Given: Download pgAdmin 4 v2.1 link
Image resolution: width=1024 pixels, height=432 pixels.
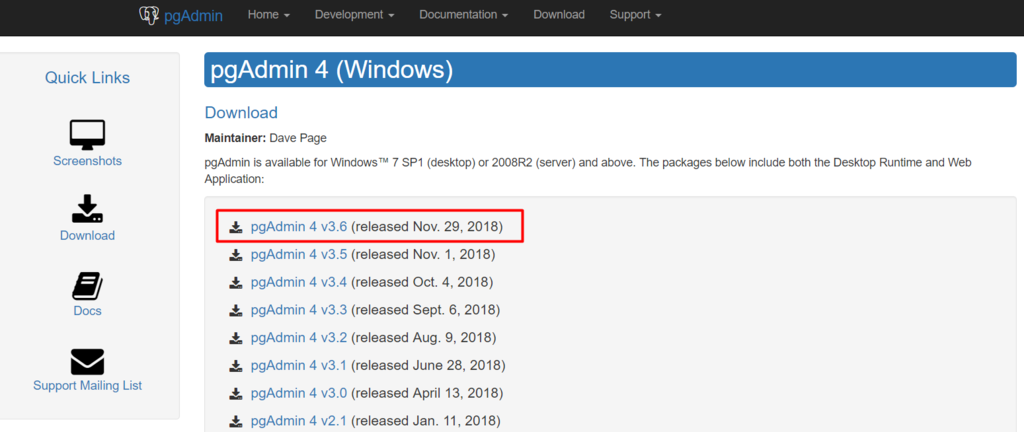Looking at the screenshot, I should (x=298, y=421).
